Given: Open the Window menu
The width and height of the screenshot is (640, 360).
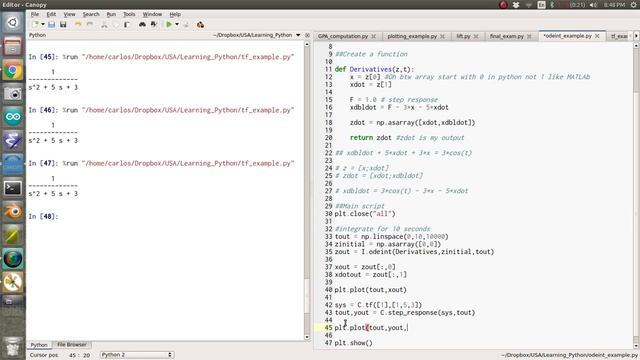Looking at the screenshot, I should coord(152,14).
